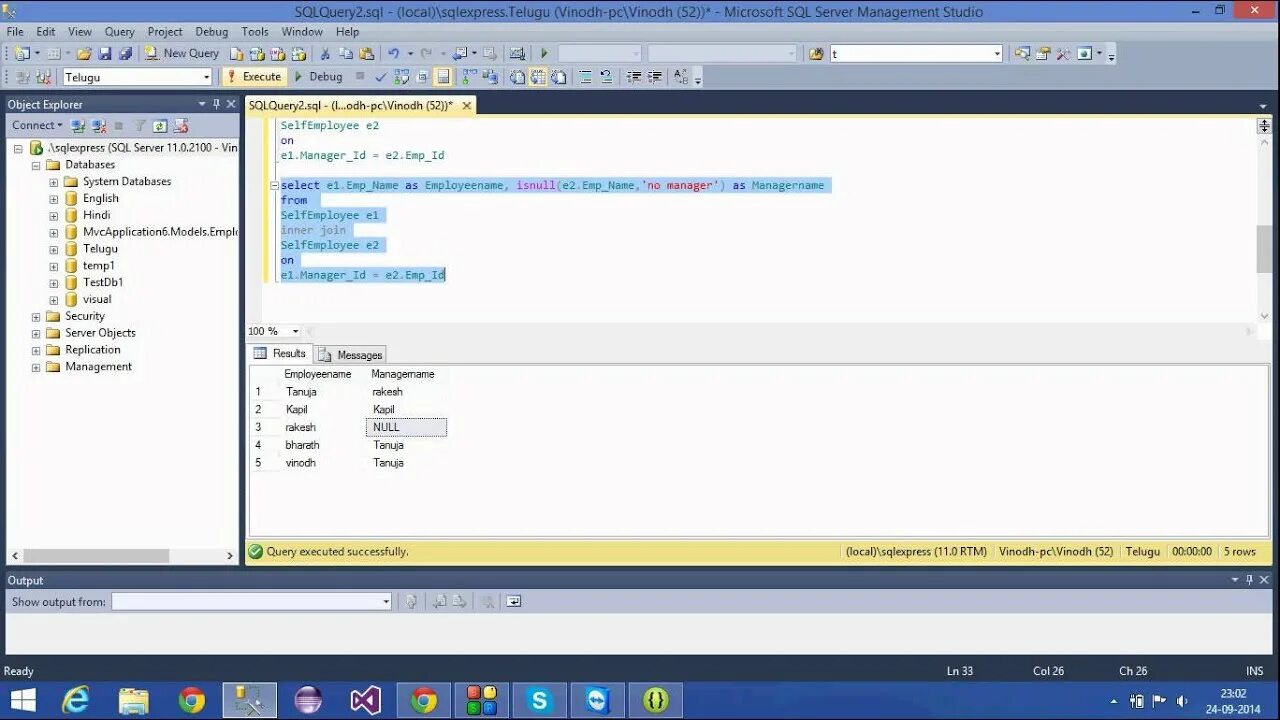The image size is (1280, 720).
Task: Click the green Start play icon
Action: [544, 53]
